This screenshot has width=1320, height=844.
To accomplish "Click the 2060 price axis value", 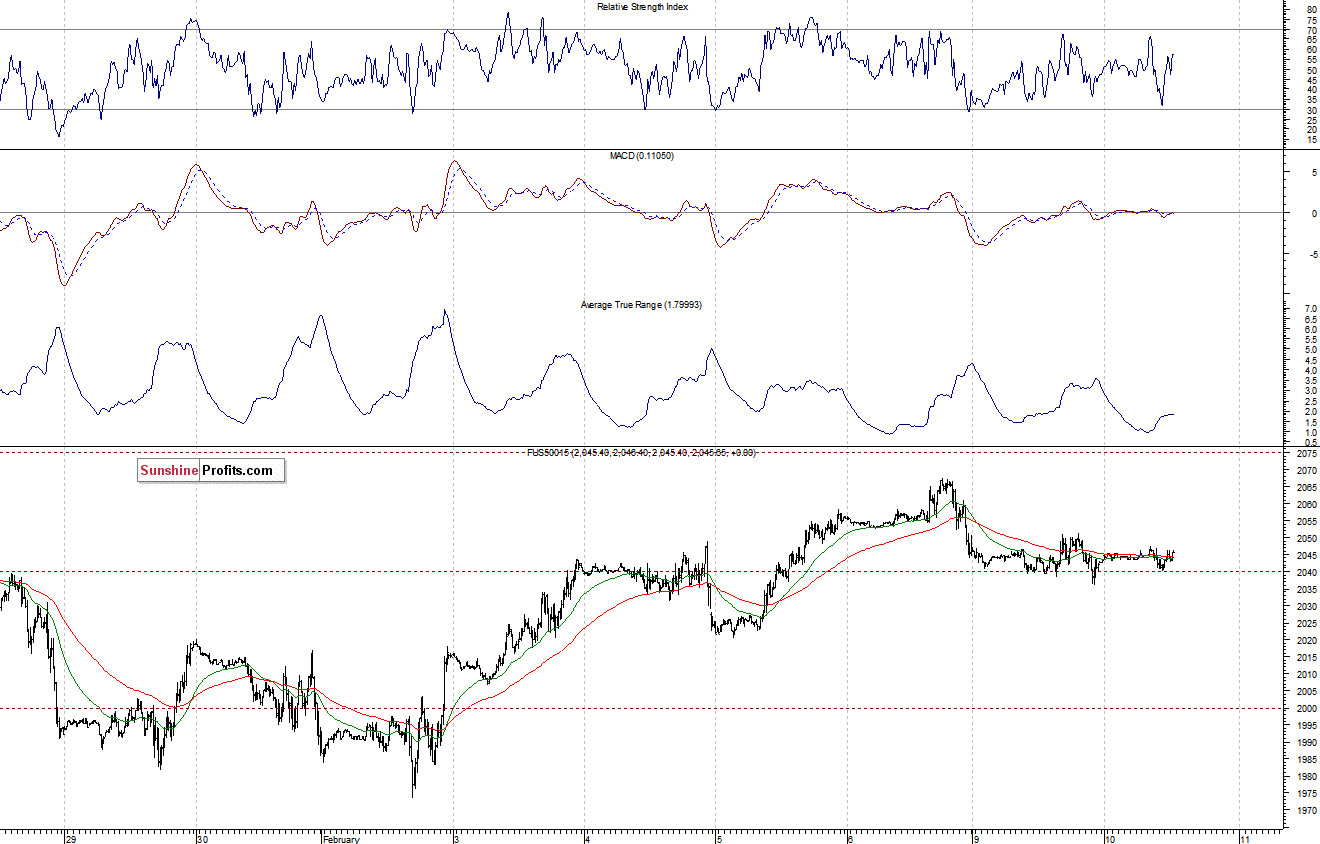I will 1305,505.
